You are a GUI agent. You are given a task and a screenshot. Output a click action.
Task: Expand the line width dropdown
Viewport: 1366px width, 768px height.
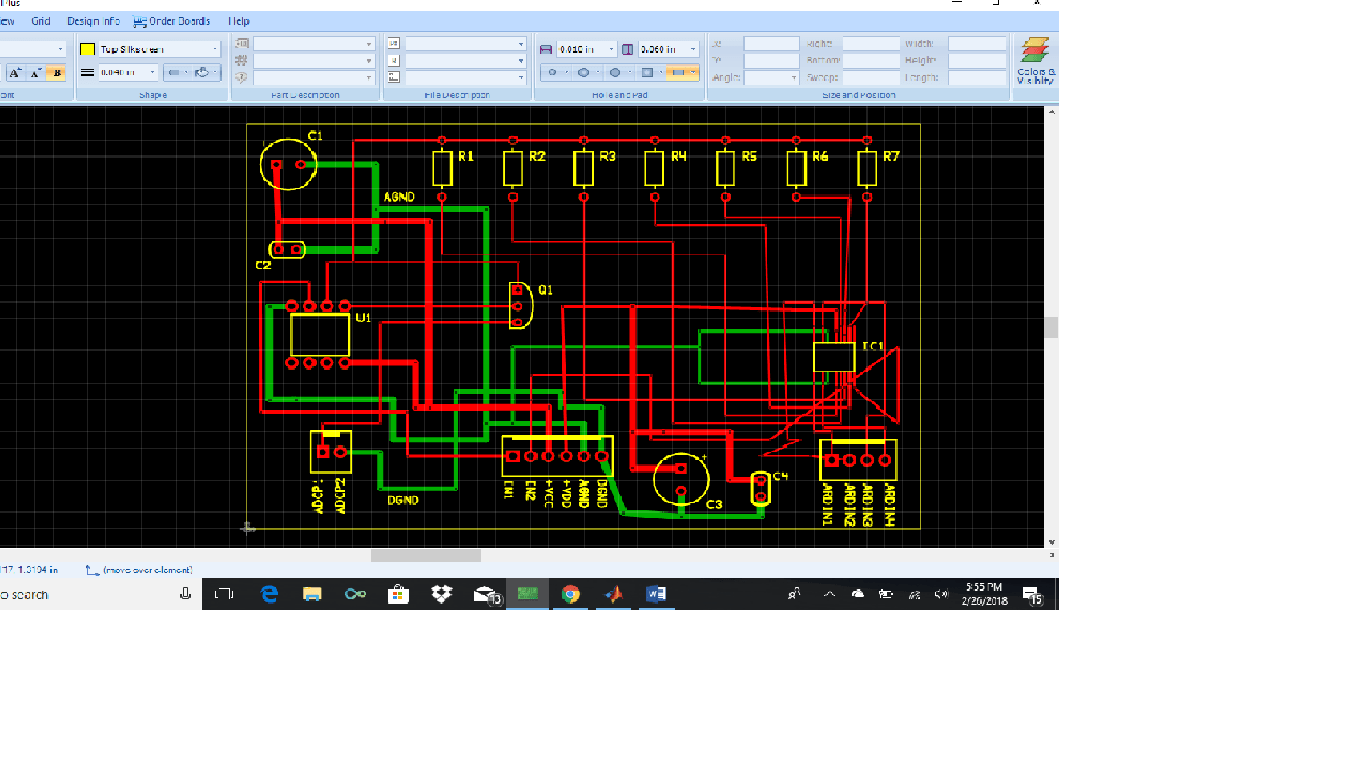(152, 72)
